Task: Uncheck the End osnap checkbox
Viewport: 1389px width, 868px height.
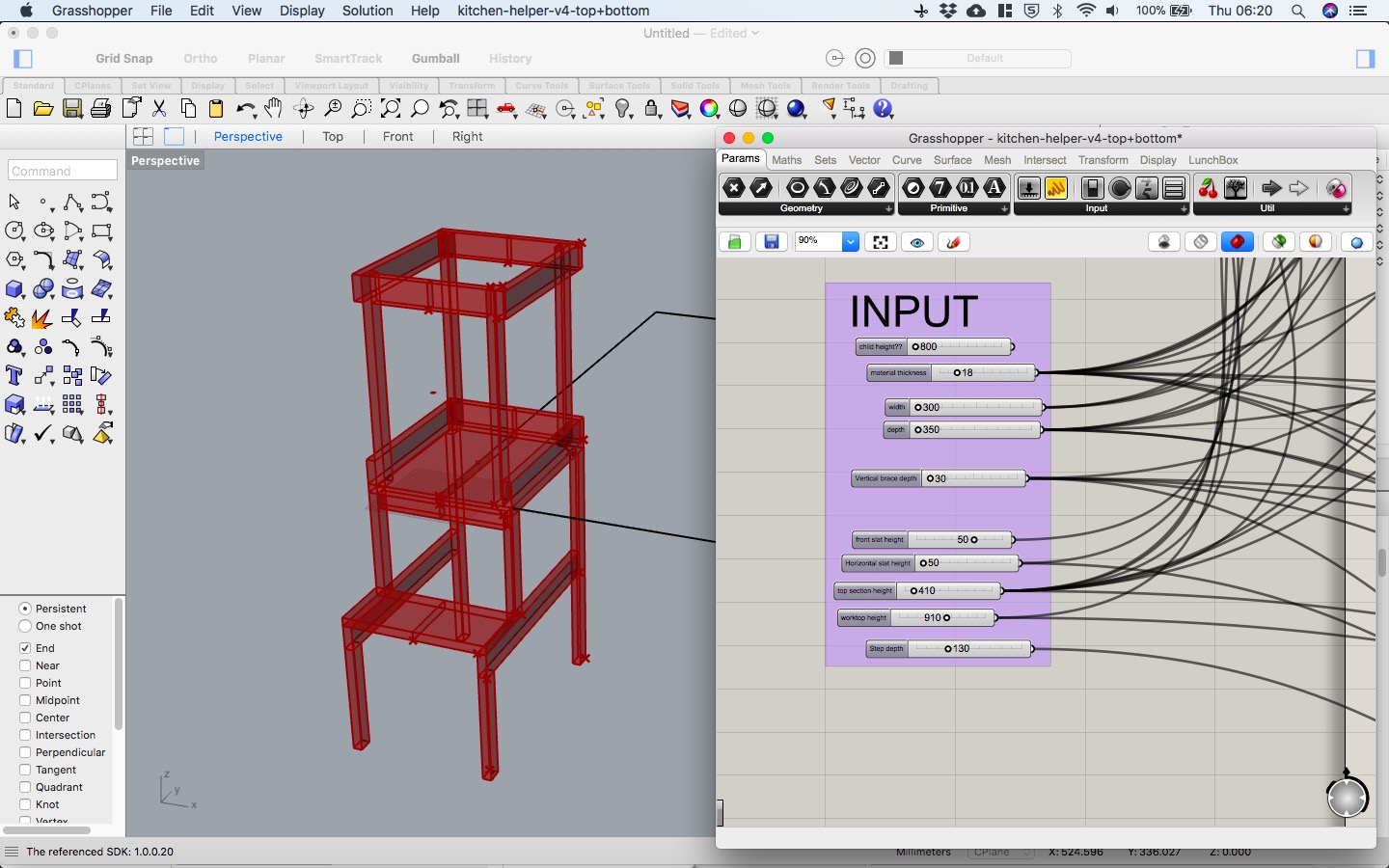Action: coord(25,648)
